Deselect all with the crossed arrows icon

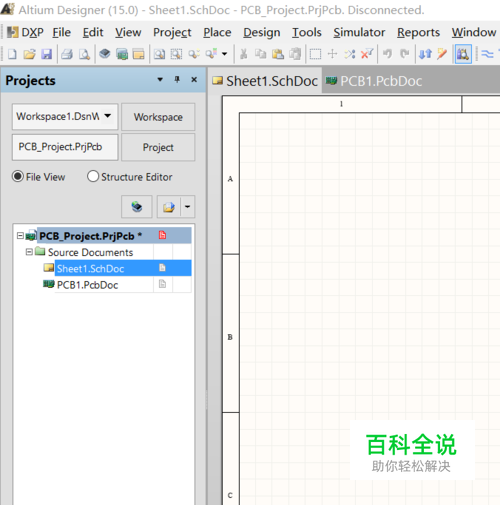point(350,54)
